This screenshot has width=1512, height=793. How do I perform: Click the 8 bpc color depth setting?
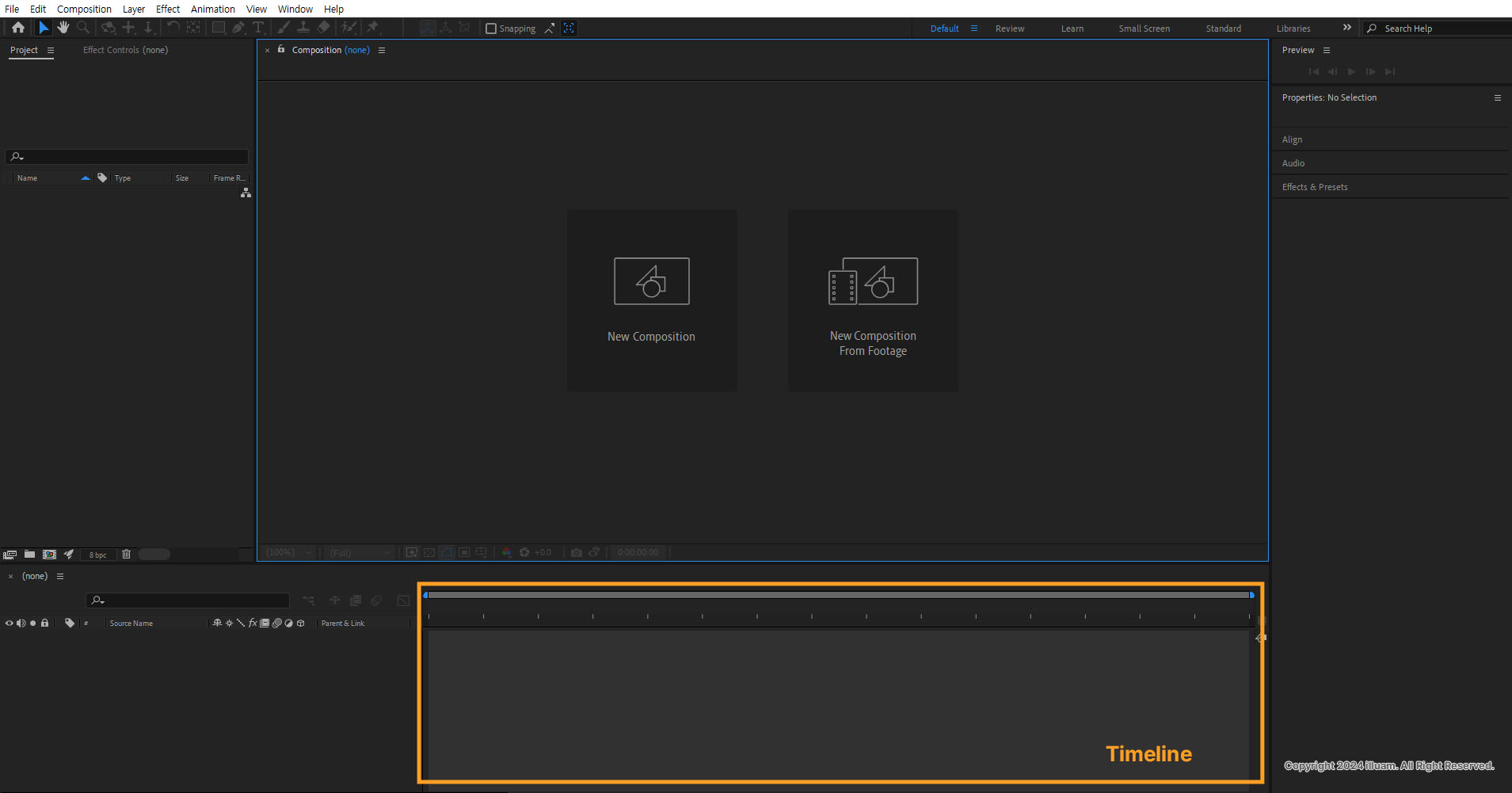(x=98, y=555)
